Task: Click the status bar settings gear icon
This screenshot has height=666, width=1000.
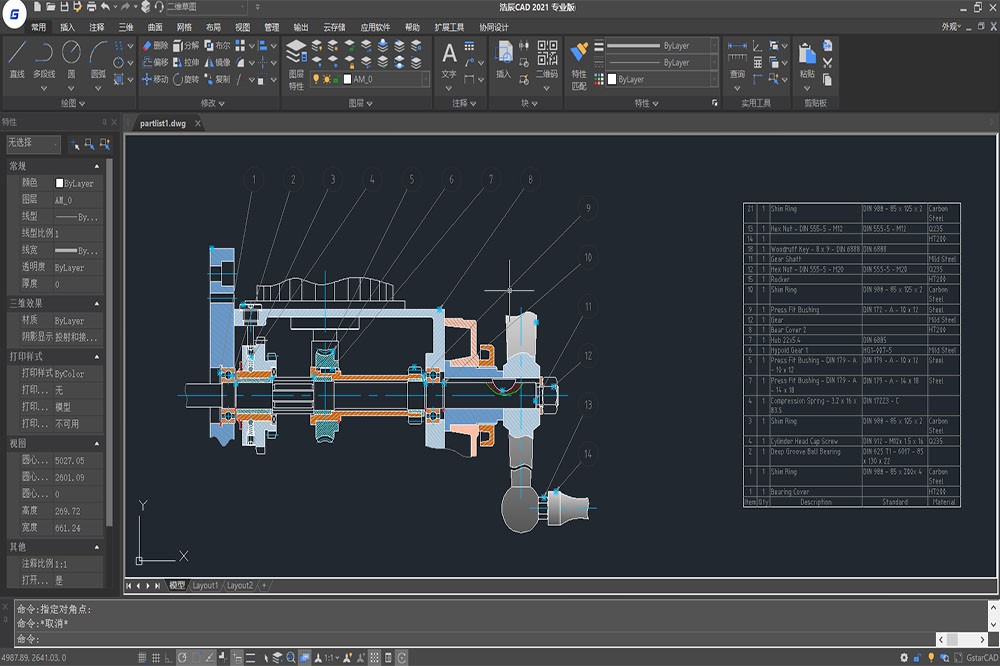Action: coord(904,658)
